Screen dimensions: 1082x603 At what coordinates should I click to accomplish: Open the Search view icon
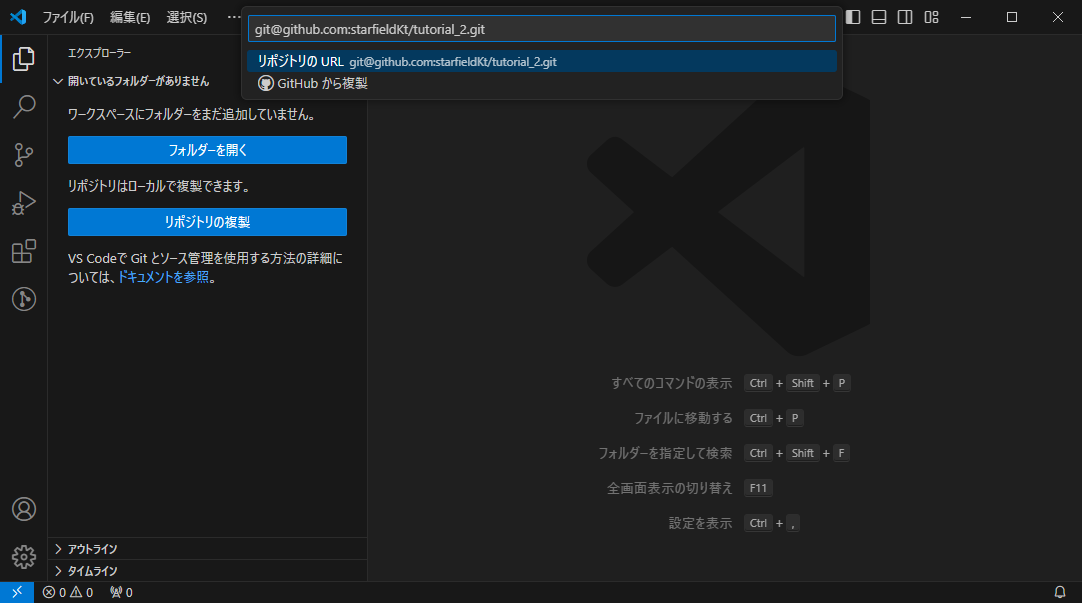pyautogui.click(x=23, y=107)
